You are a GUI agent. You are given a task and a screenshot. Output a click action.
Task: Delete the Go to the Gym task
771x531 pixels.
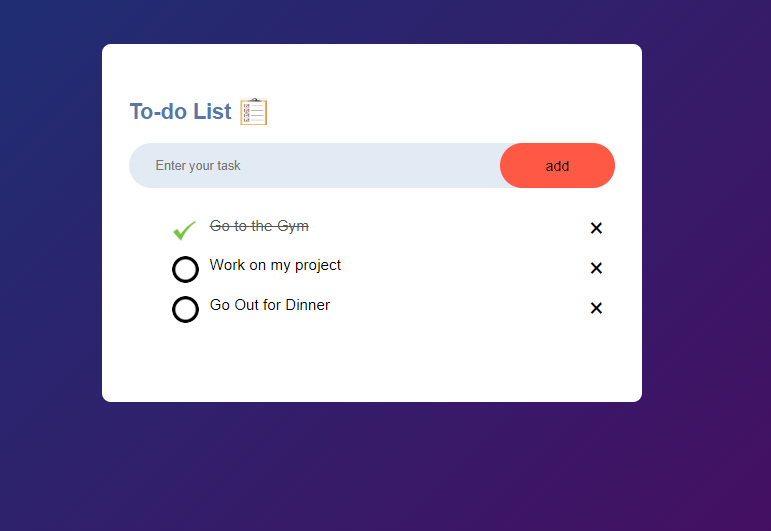pos(596,228)
